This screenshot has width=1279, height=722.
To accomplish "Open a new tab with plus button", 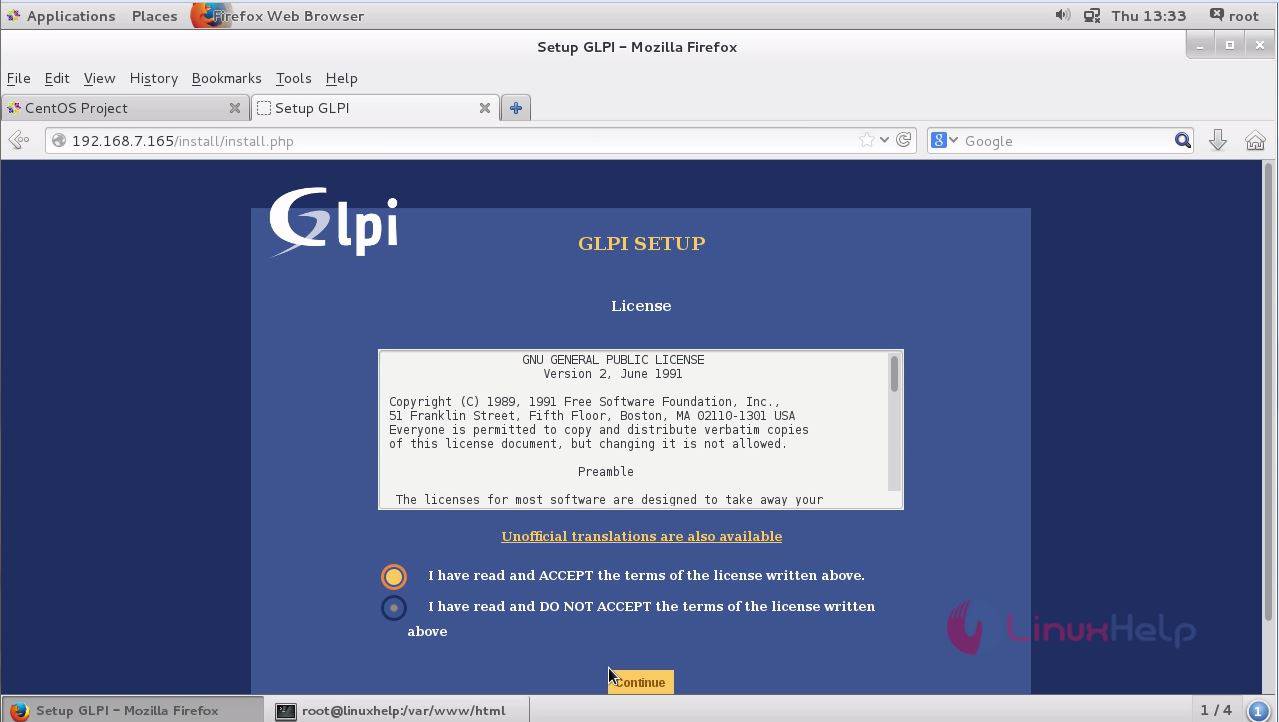I will tap(516, 108).
